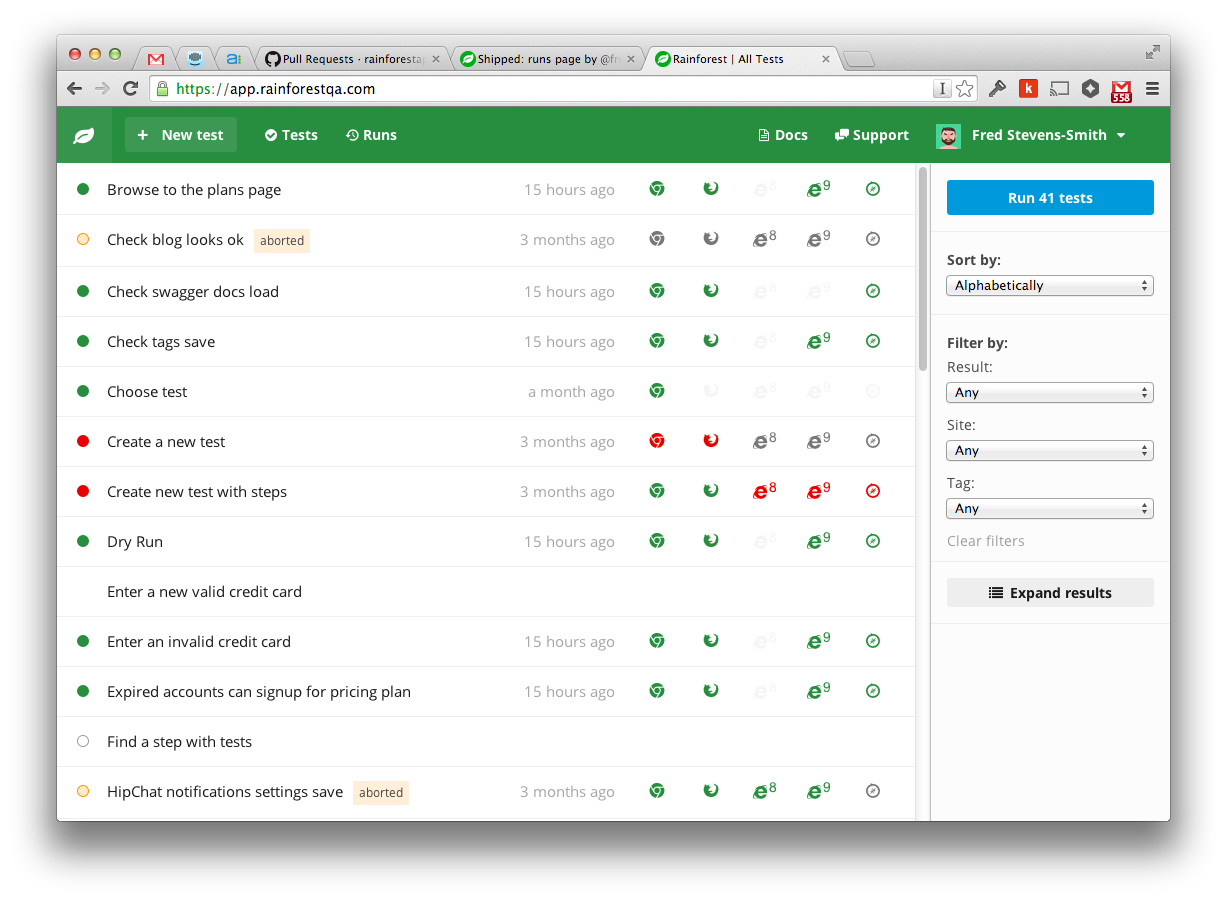
Task: Click the Expand results button
Action: (x=1050, y=593)
